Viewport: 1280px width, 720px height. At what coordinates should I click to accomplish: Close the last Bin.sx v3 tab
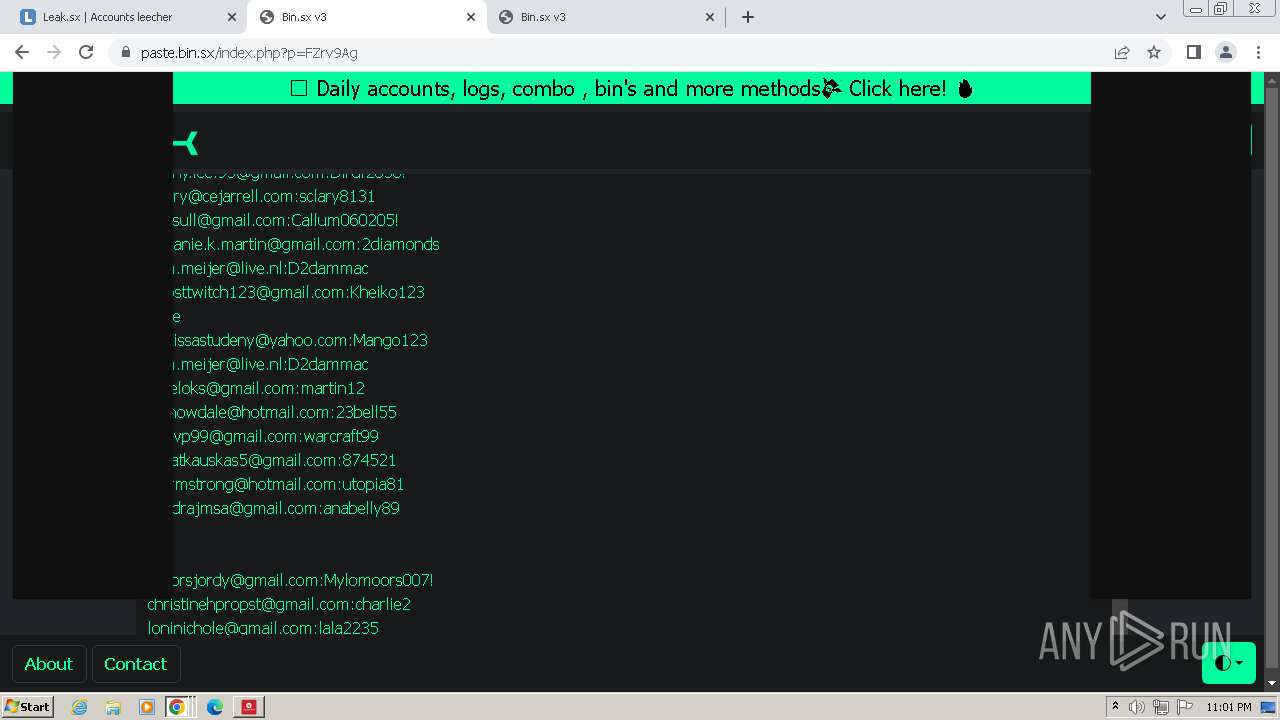click(710, 17)
